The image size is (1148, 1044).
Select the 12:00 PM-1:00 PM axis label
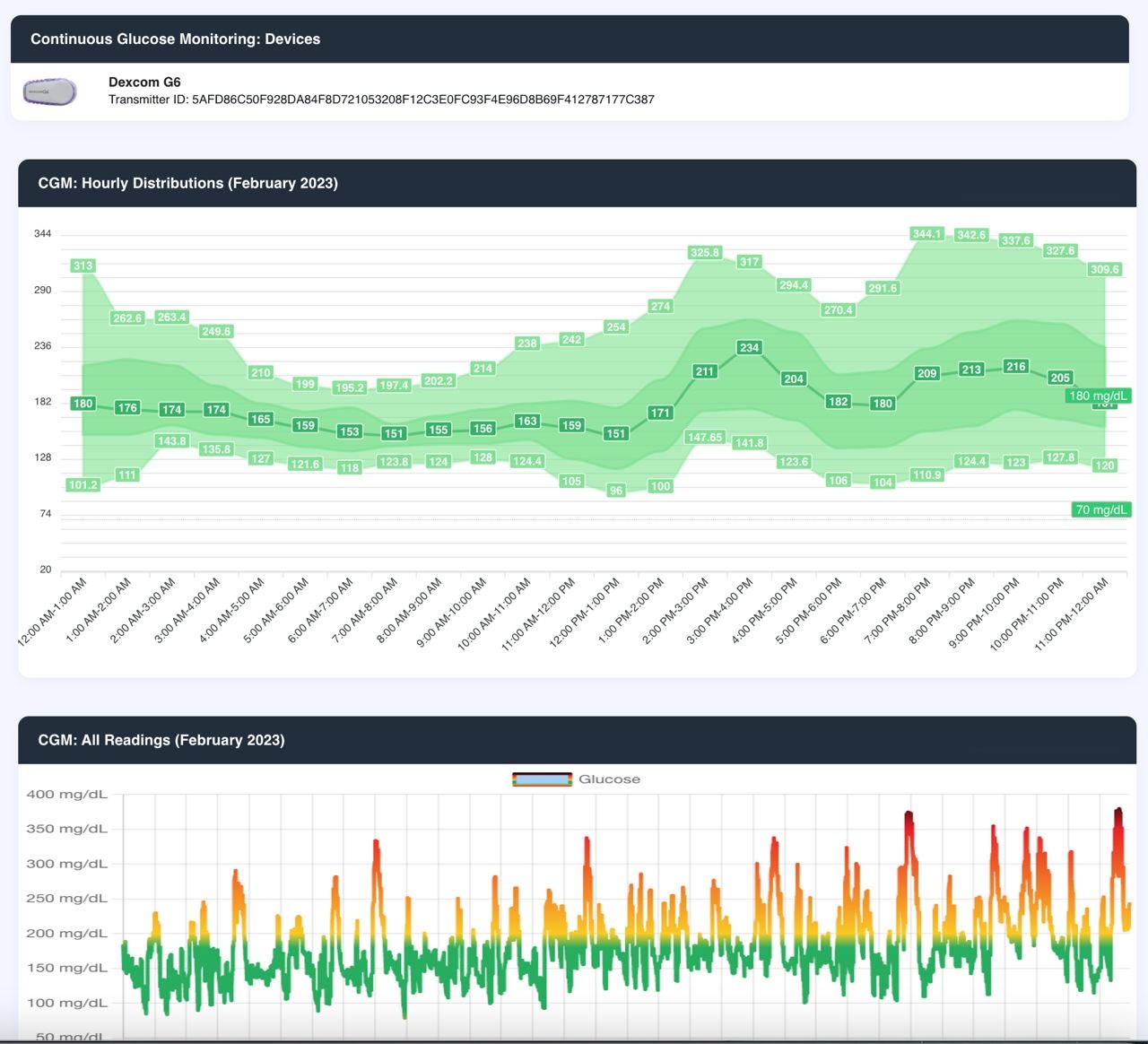point(585,613)
